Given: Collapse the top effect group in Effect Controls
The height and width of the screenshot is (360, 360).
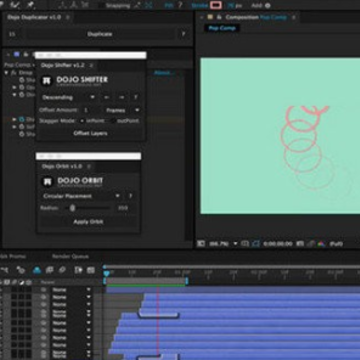Looking at the screenshot, I should pyautogui.click(x=7, y=72).
